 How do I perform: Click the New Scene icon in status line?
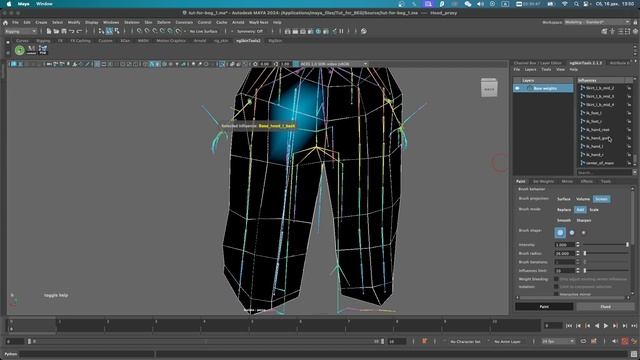pyautogui.click(x=49, y=31)
